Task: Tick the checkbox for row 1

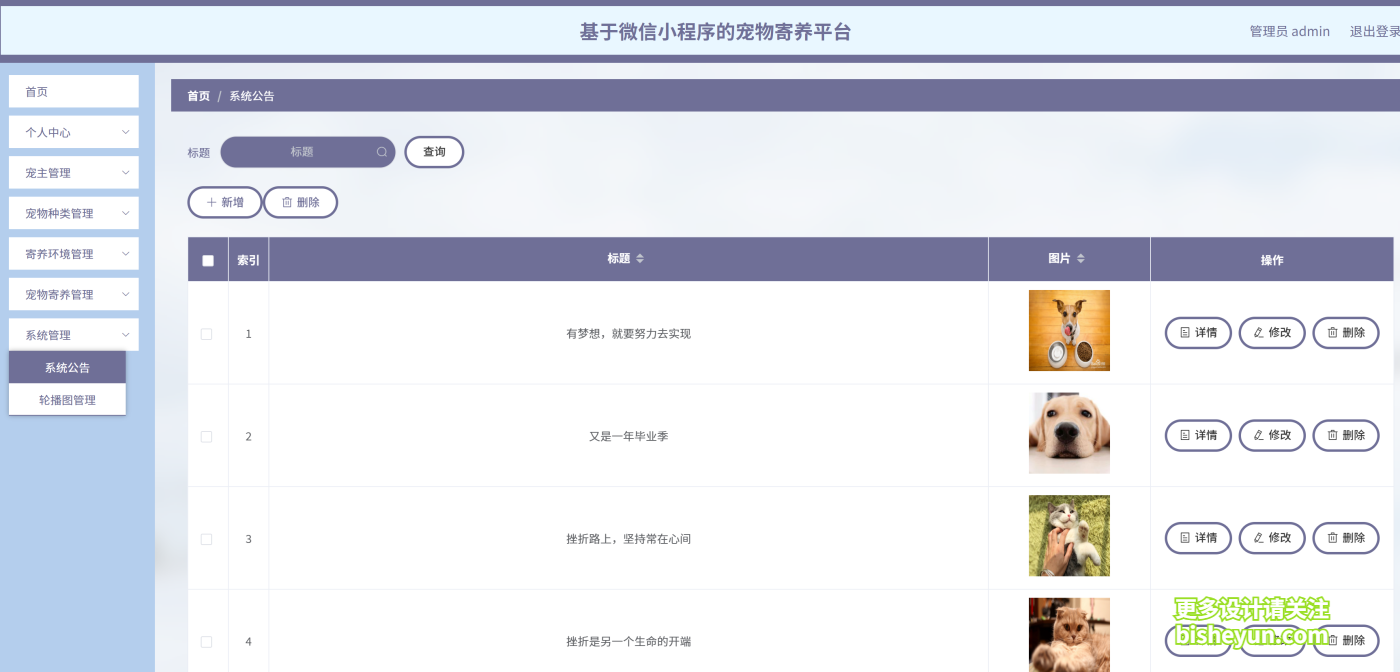Action: tap(207, 334)
